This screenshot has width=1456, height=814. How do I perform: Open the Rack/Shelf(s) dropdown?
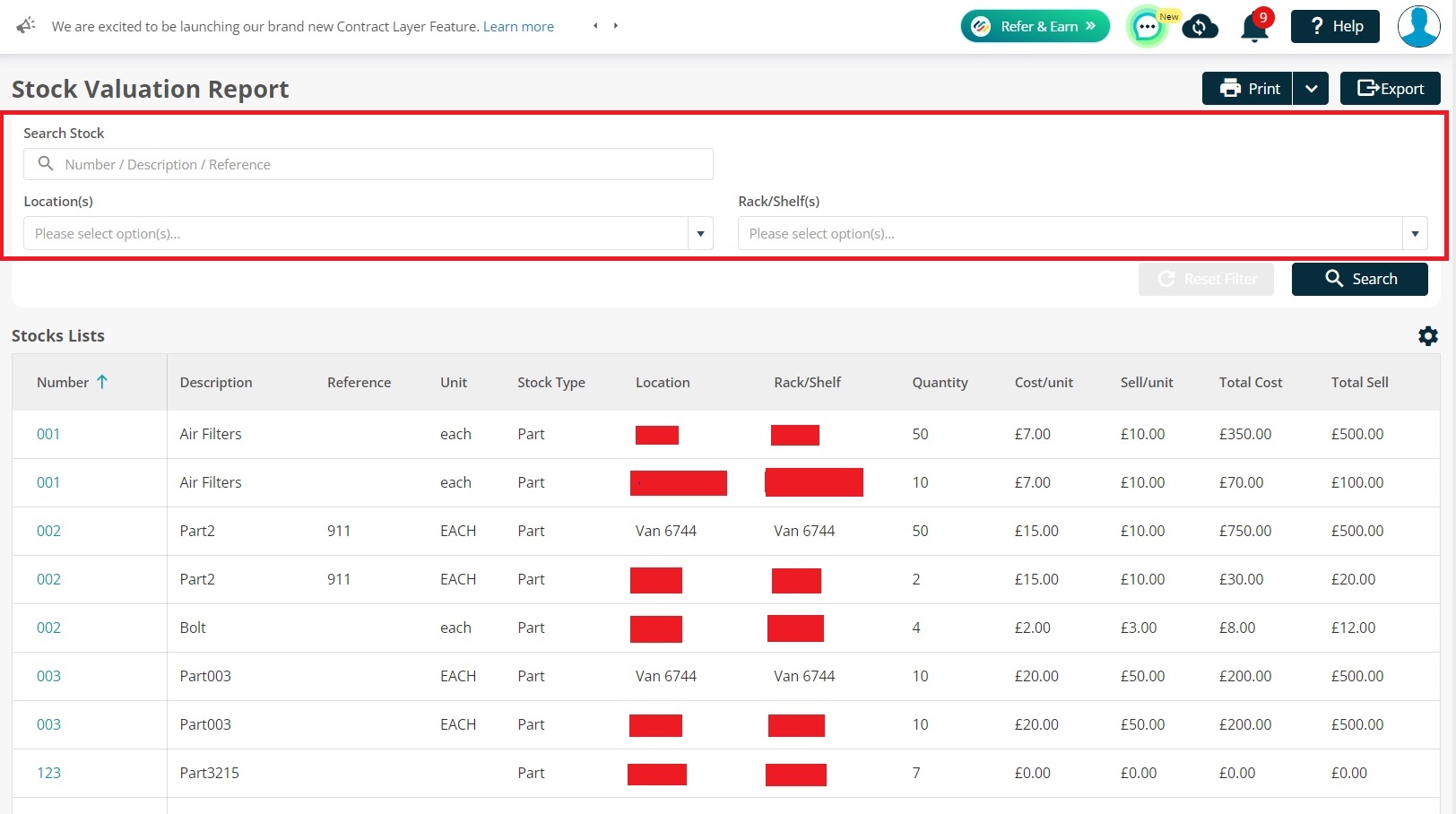coord(1082,233)
